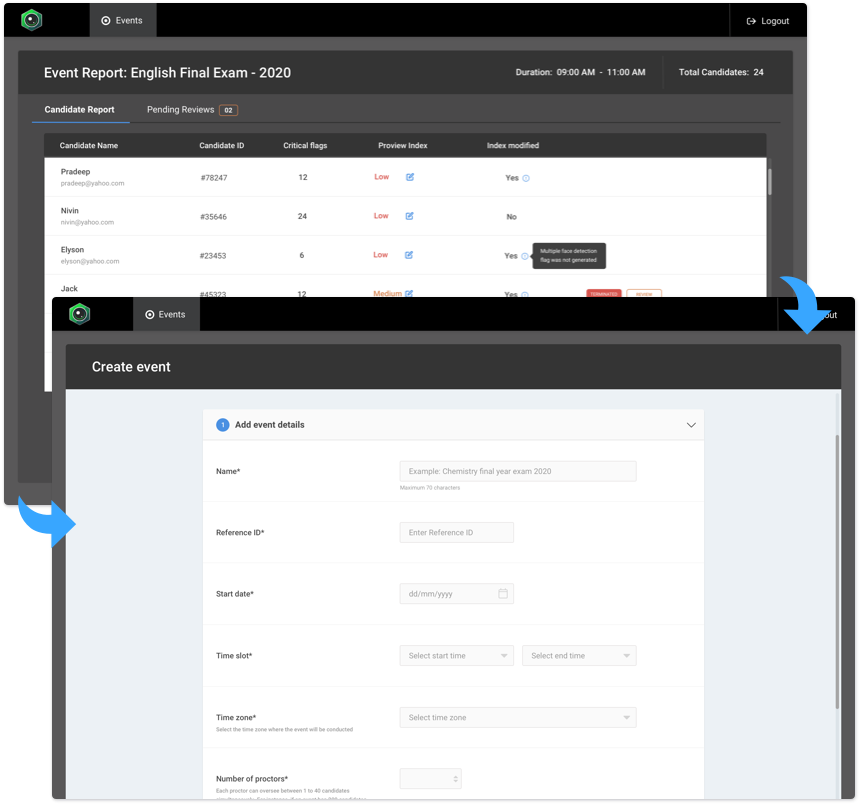The width and height of the screenshot is (861, 806).
Task: Click Total Candidates: 24 text
Action: click(721, 72)
